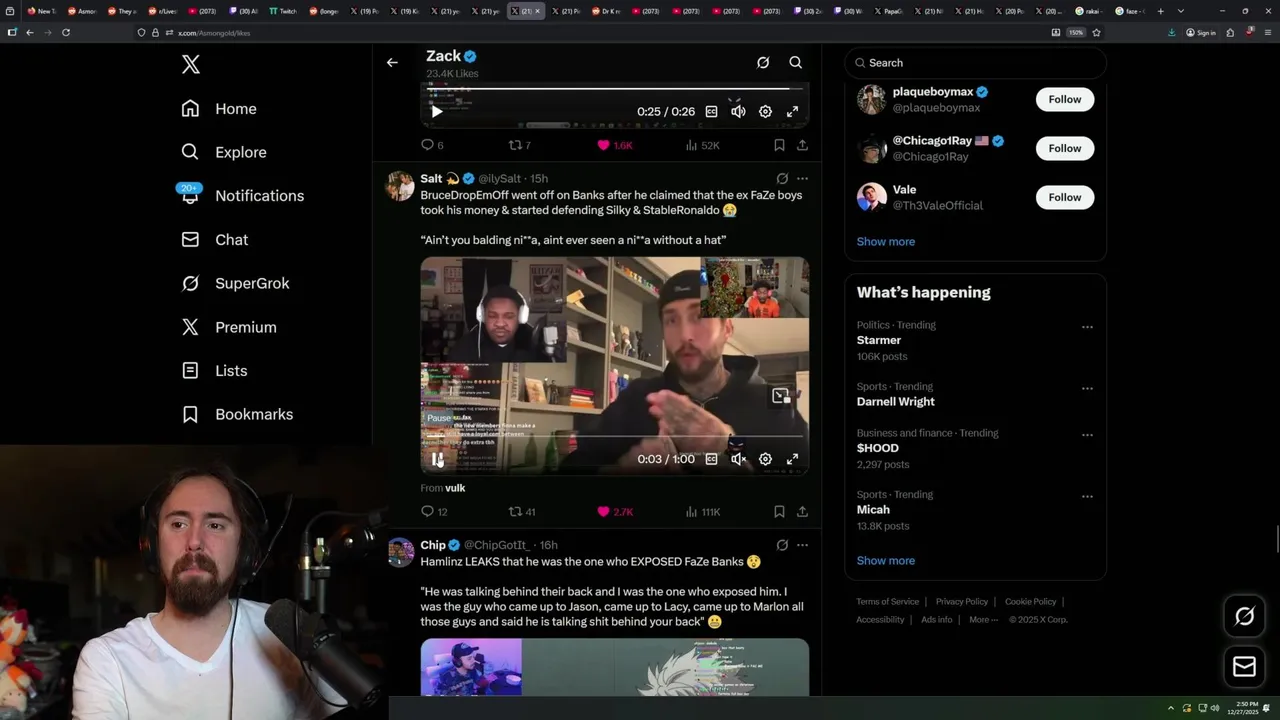Click the search input field
This screenshot has width=1280, height=720.
pyautogui.click(x=976, y=63)
